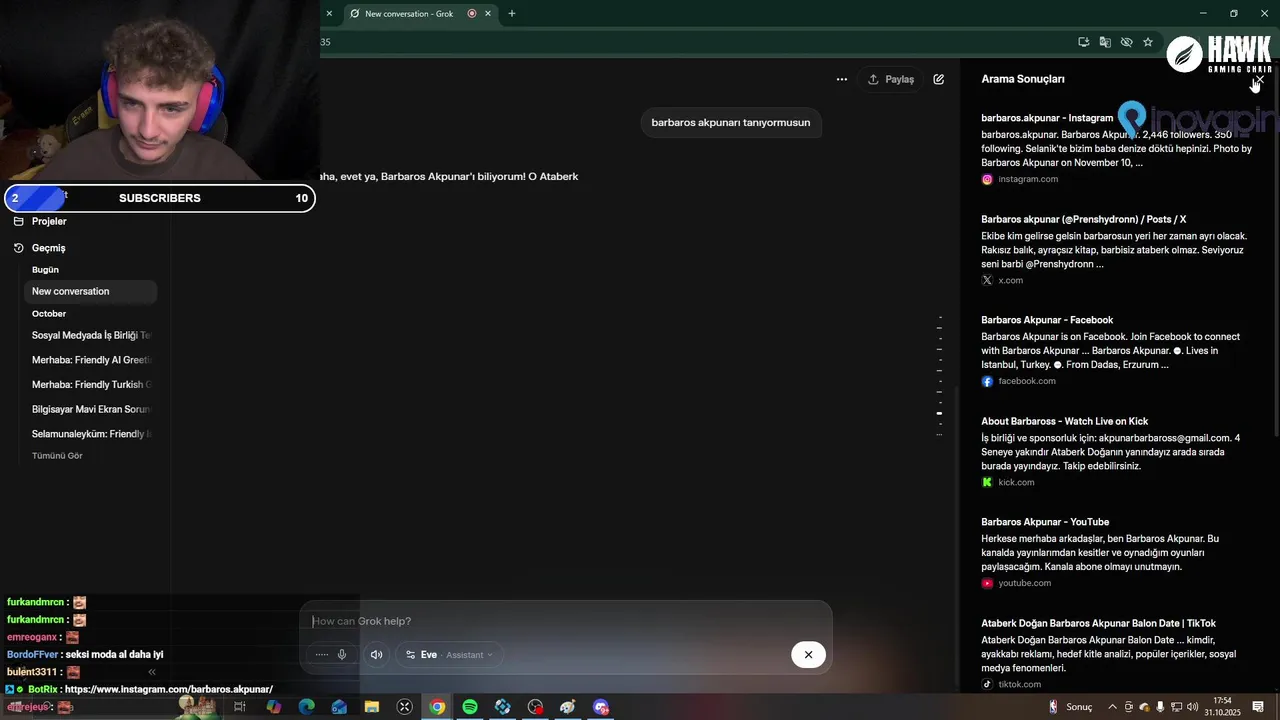Focus the How can Grok help input
The height and width of the screenshot is (720, 1280).
point(565,621)
